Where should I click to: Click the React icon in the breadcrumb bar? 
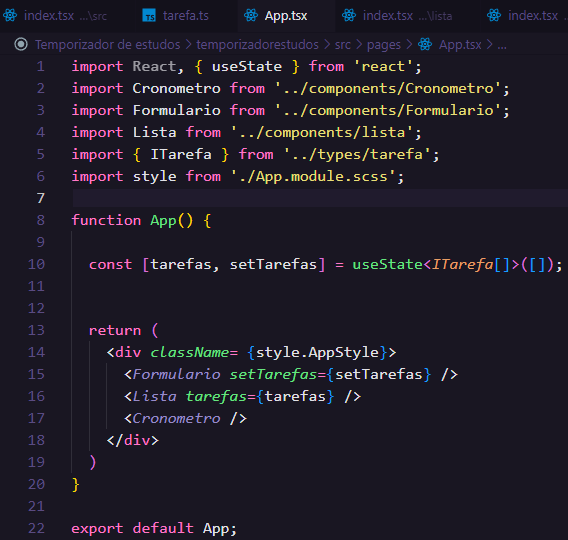pyautogui.click(x=425, y=45)
